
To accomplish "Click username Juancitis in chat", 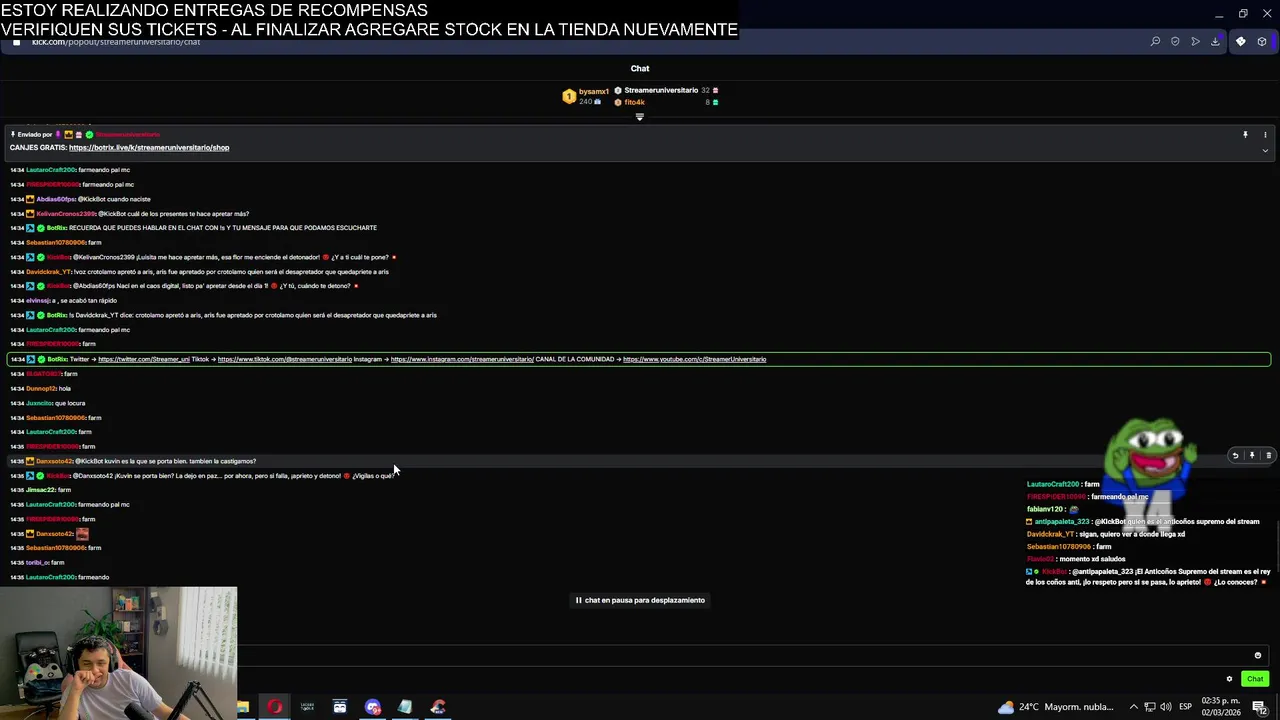I will point(40,403).
